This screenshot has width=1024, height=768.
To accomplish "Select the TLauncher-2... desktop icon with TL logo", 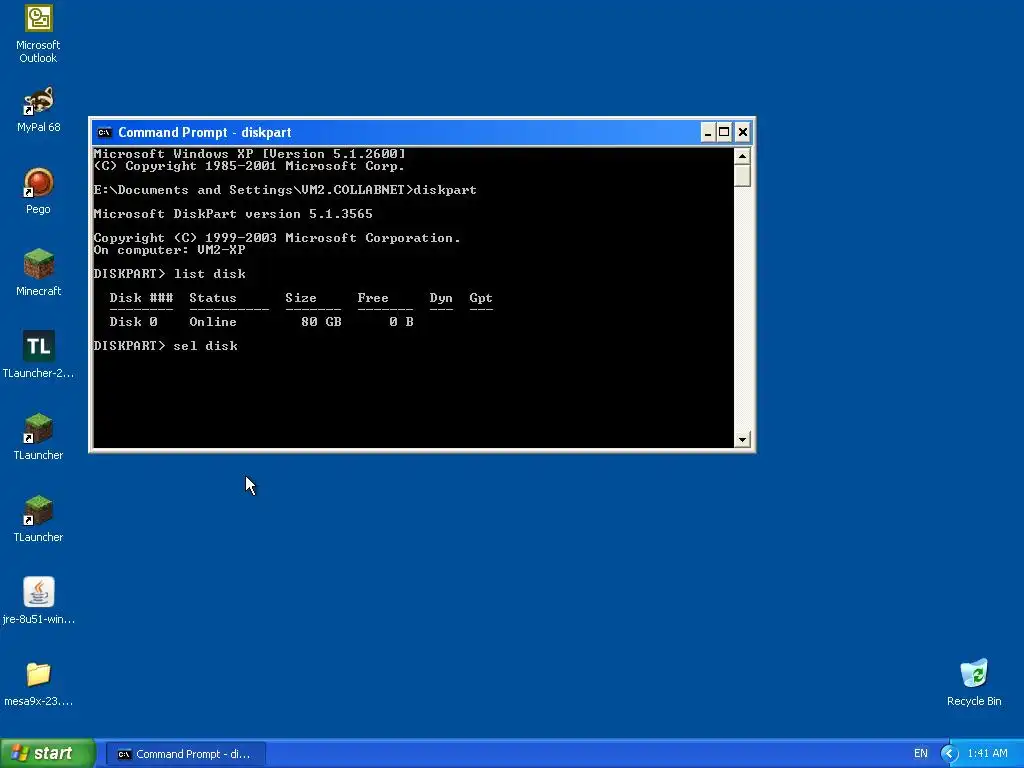I will pyautogui.click(x=39, y=355).
